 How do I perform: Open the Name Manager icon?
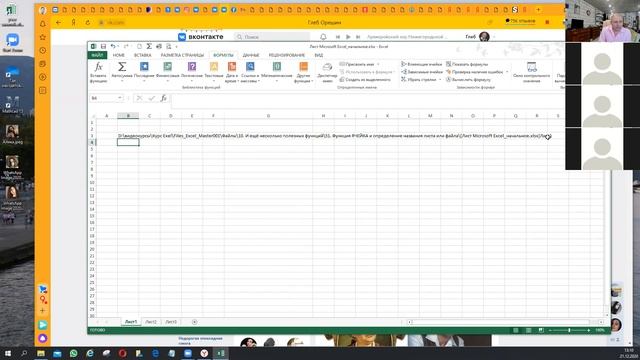(x=327, y=67)
